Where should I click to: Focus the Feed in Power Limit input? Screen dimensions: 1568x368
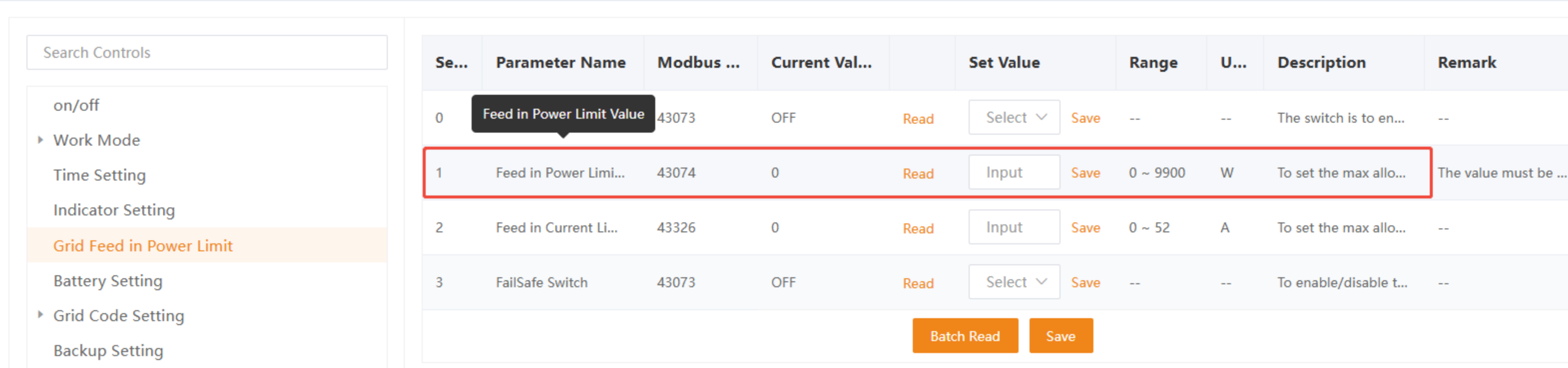1014,173
